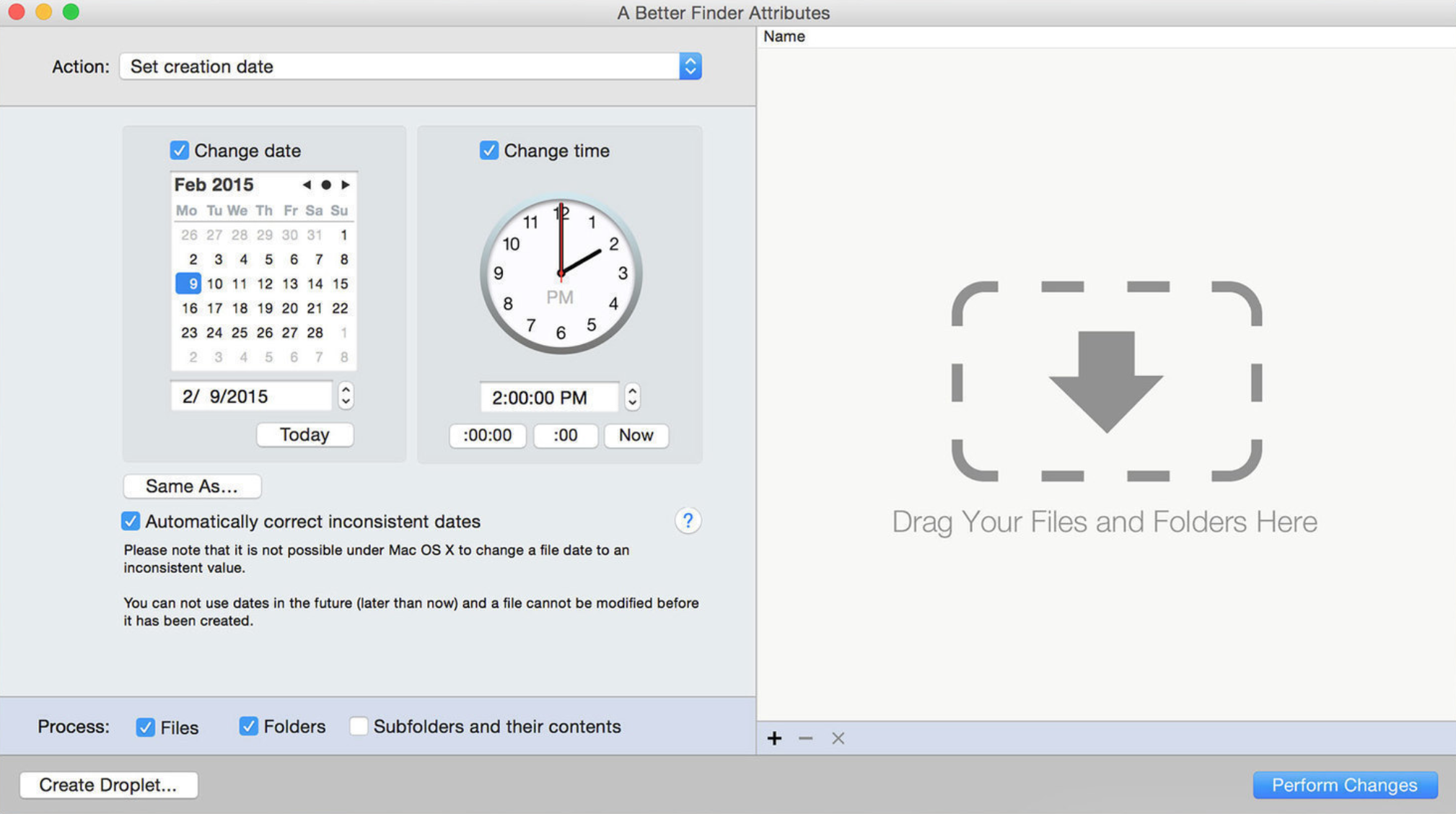Screen dimensions: 1456x814
Task: Click the help question mark icon
Action: point(687,520)
